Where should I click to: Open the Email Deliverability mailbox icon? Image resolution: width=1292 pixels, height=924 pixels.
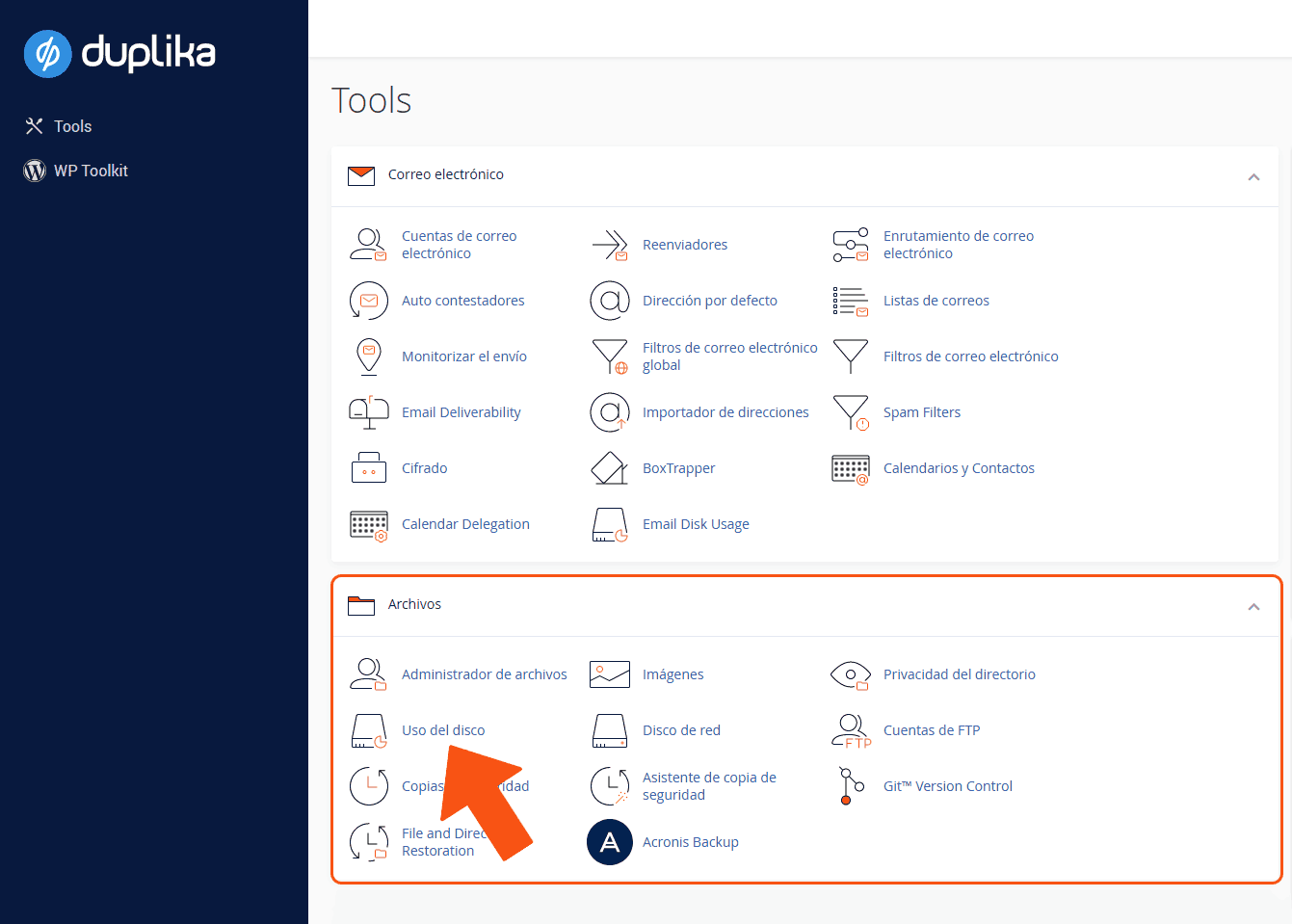368,412
